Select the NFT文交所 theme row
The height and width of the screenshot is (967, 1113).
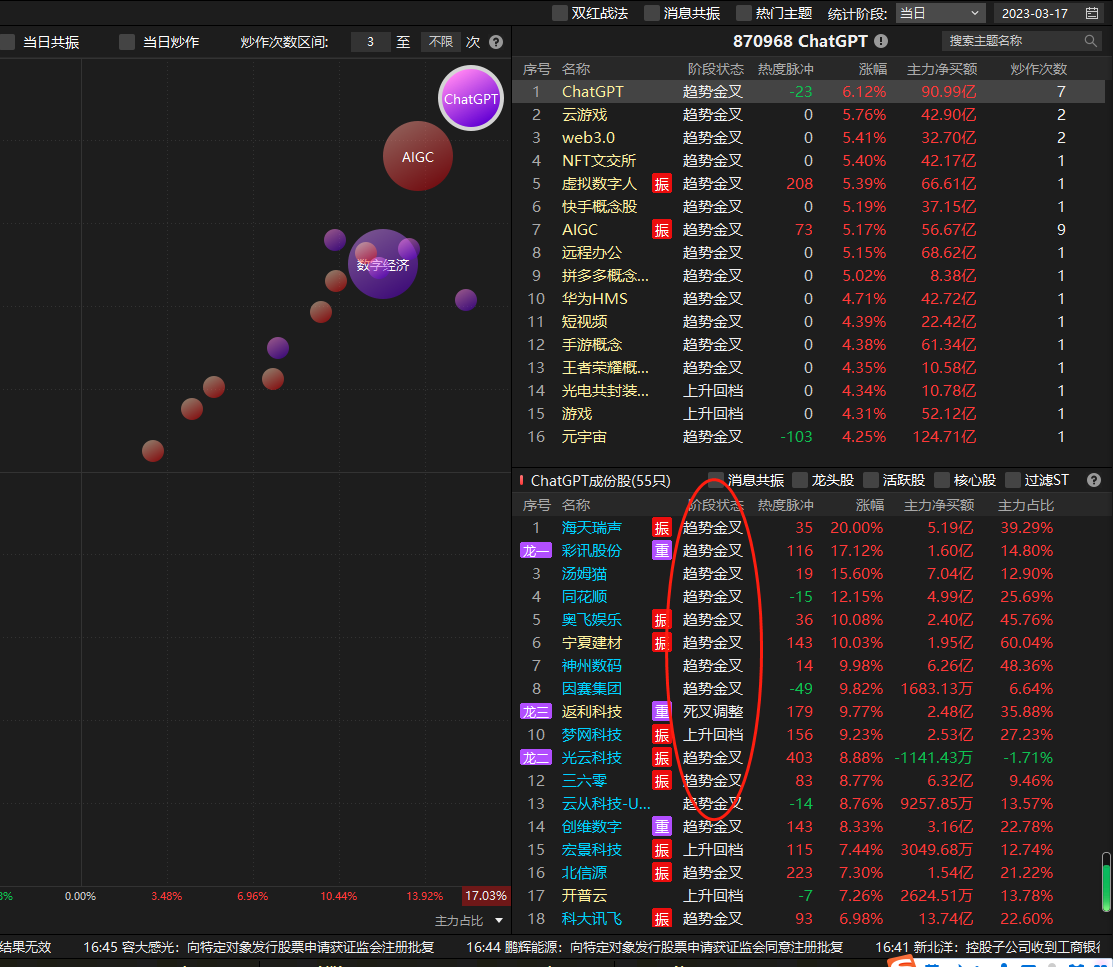(808, 161)
